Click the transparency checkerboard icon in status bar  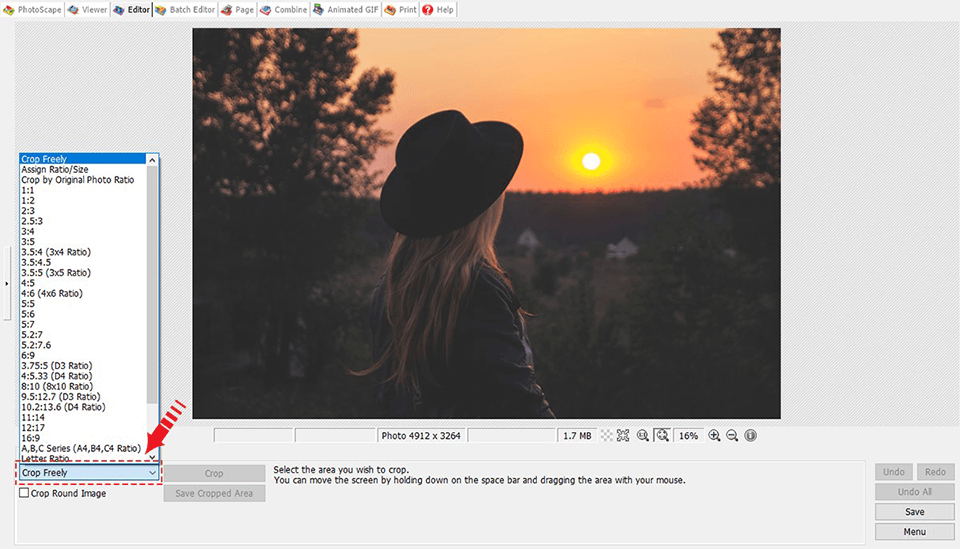606,436
